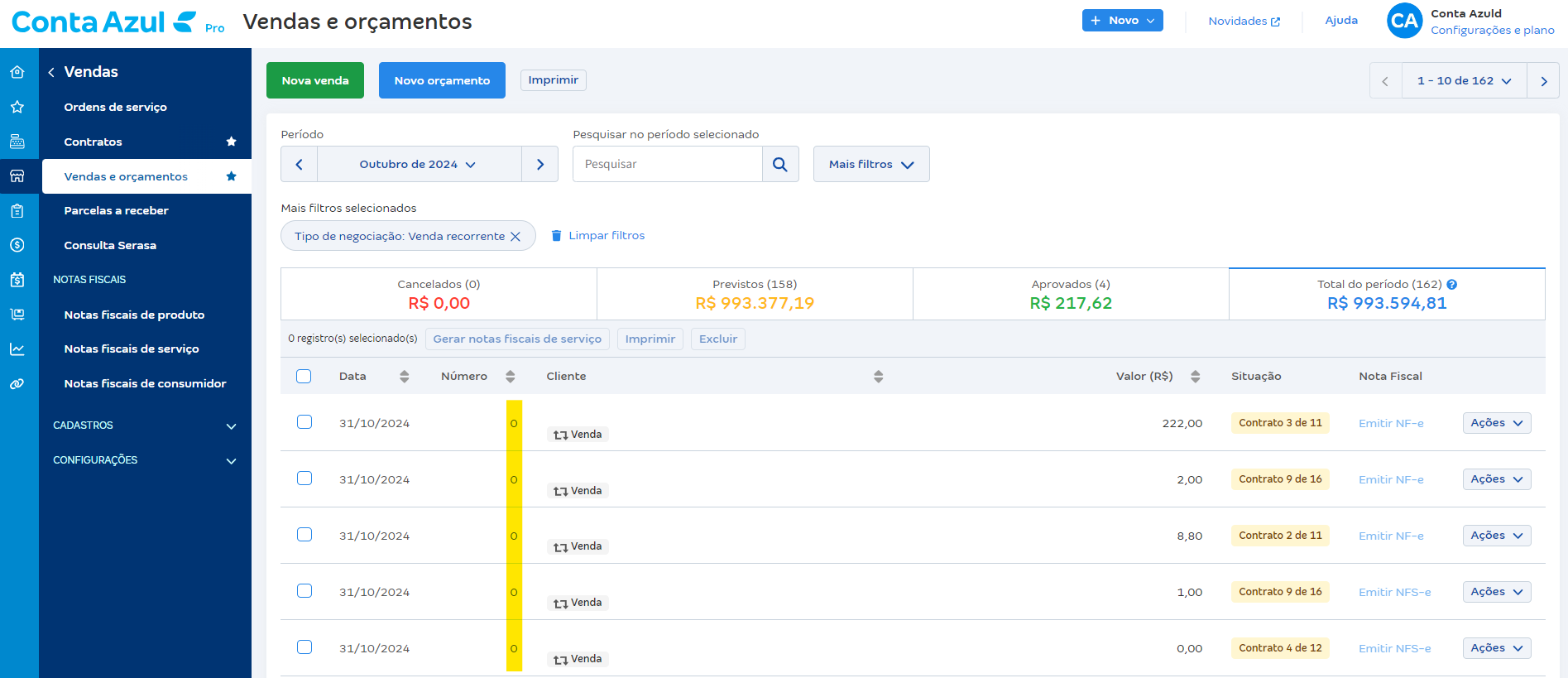Open the 1 - 10 de 162 pagination dropdown

click(1464, 81)
